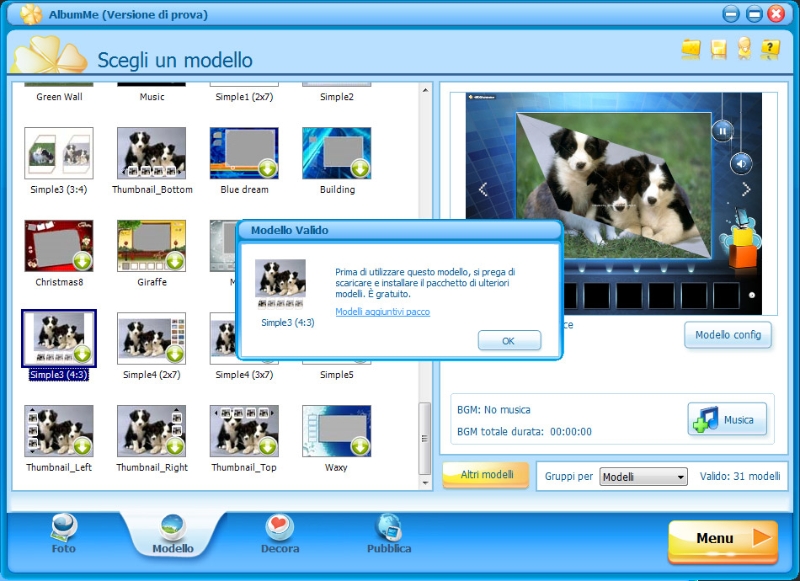Click the BGM totale durata 00:00:00 value
Image resolution: width=800 pixels, height=581 pixels.
(571, 432)
